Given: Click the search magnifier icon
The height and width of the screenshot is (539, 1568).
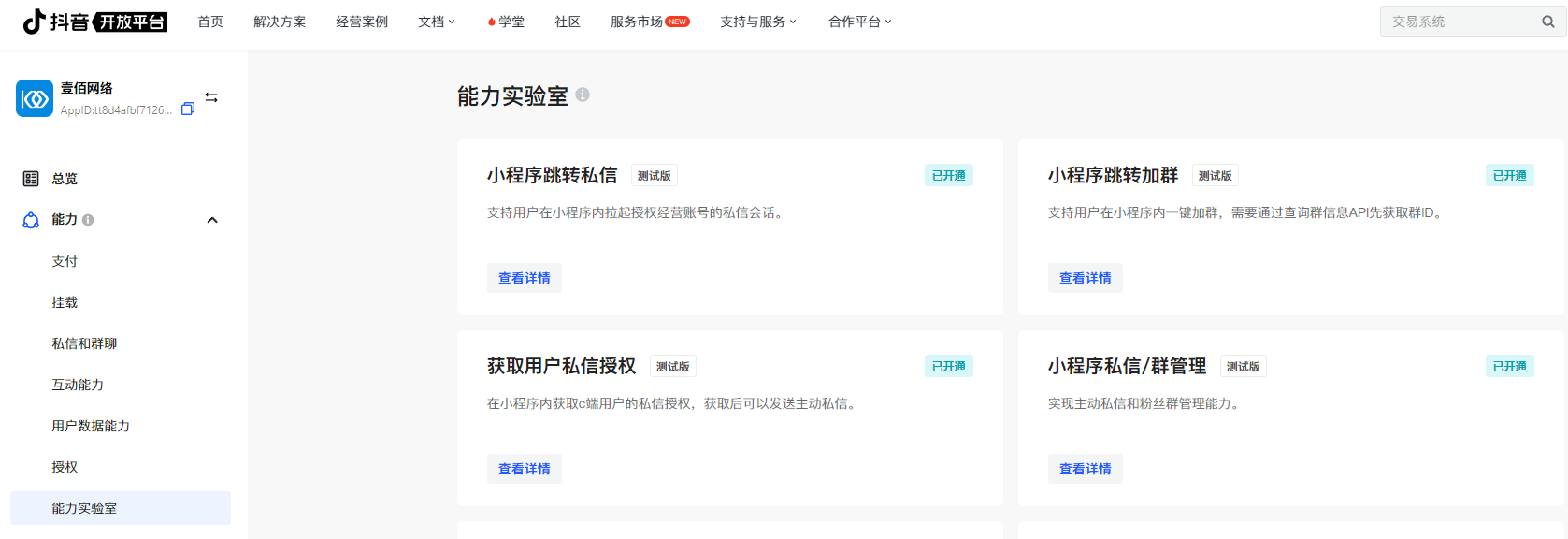Looking at the screenshot, I should (x=1547, y=22).
